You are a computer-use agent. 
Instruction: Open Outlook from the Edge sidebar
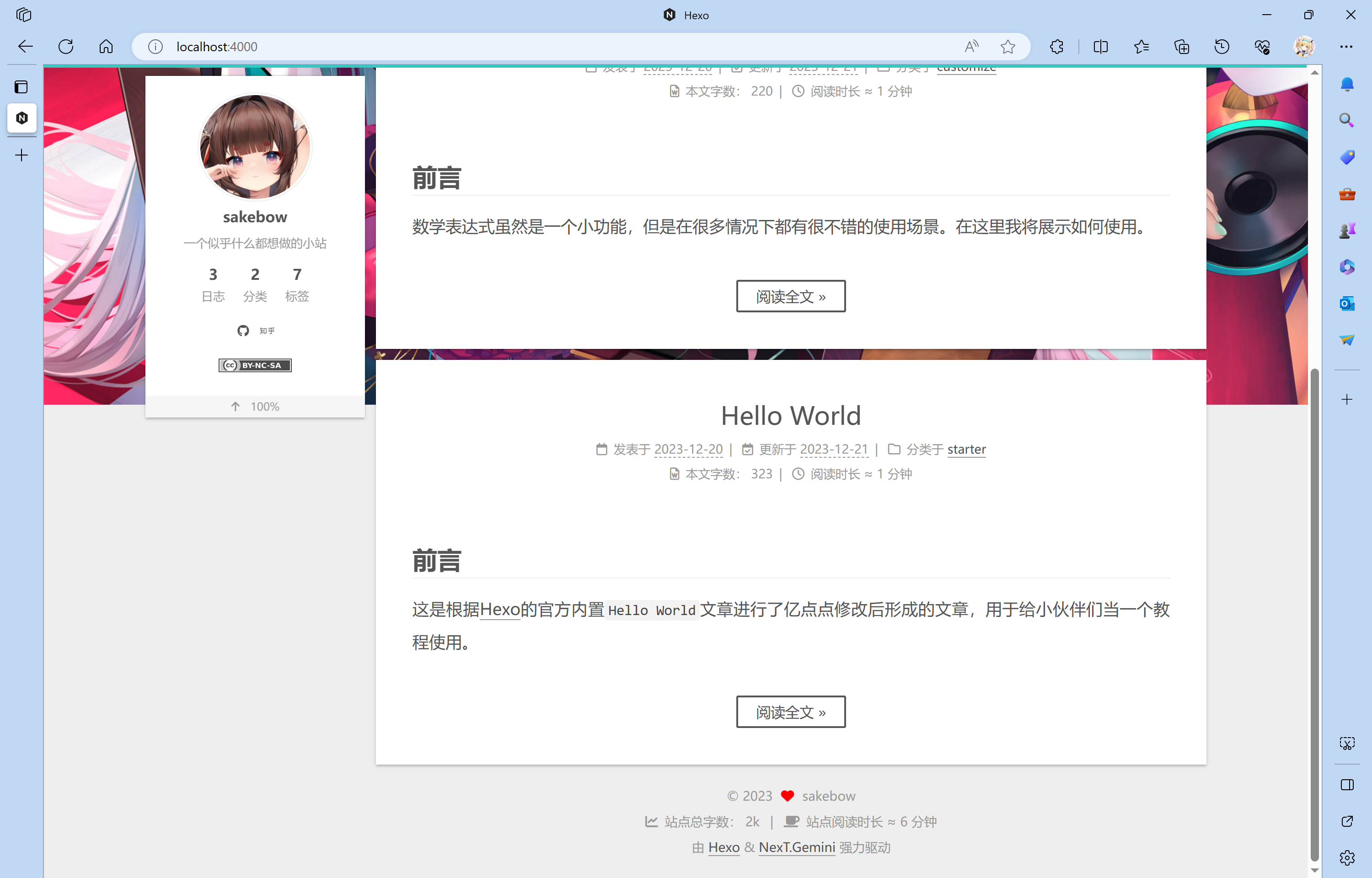click(1347, 304)
